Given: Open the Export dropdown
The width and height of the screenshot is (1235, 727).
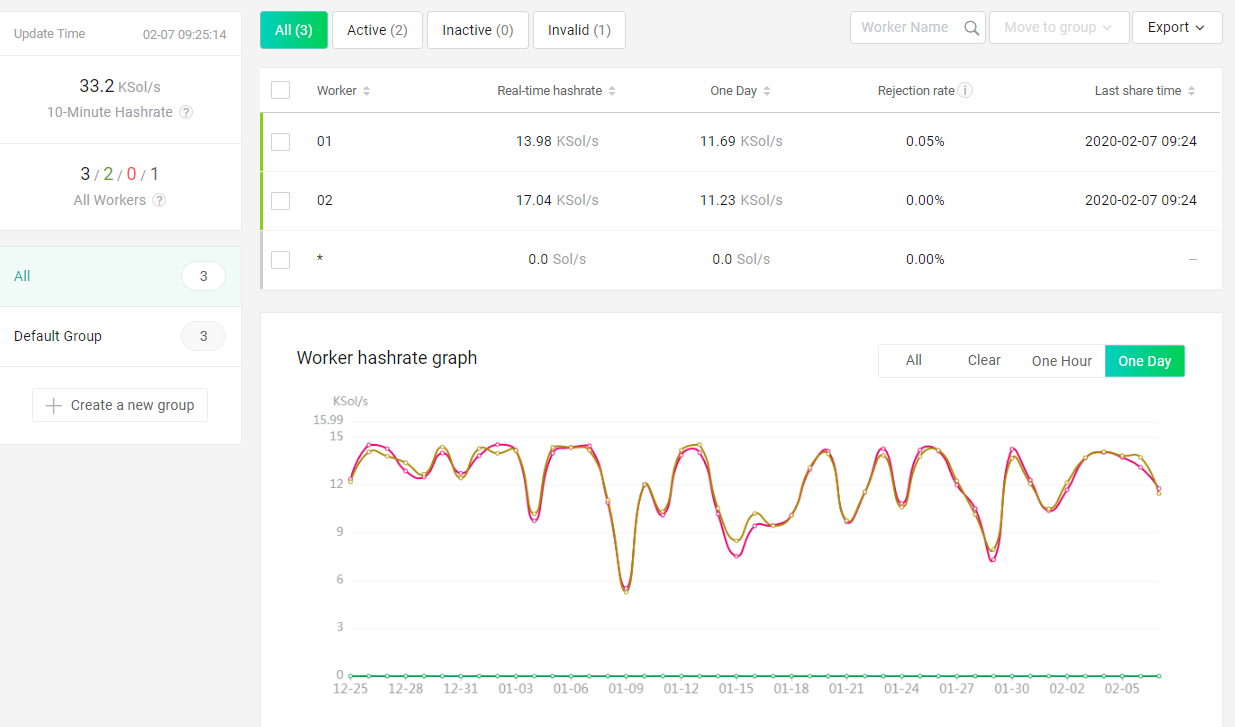Looking at the screenshot, I should [1176, 28].
